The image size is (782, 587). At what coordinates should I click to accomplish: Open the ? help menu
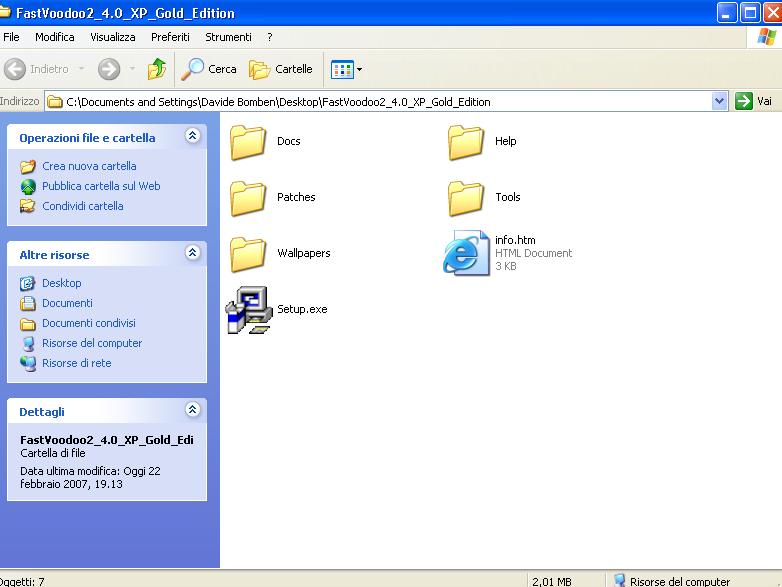click(270, 37)
